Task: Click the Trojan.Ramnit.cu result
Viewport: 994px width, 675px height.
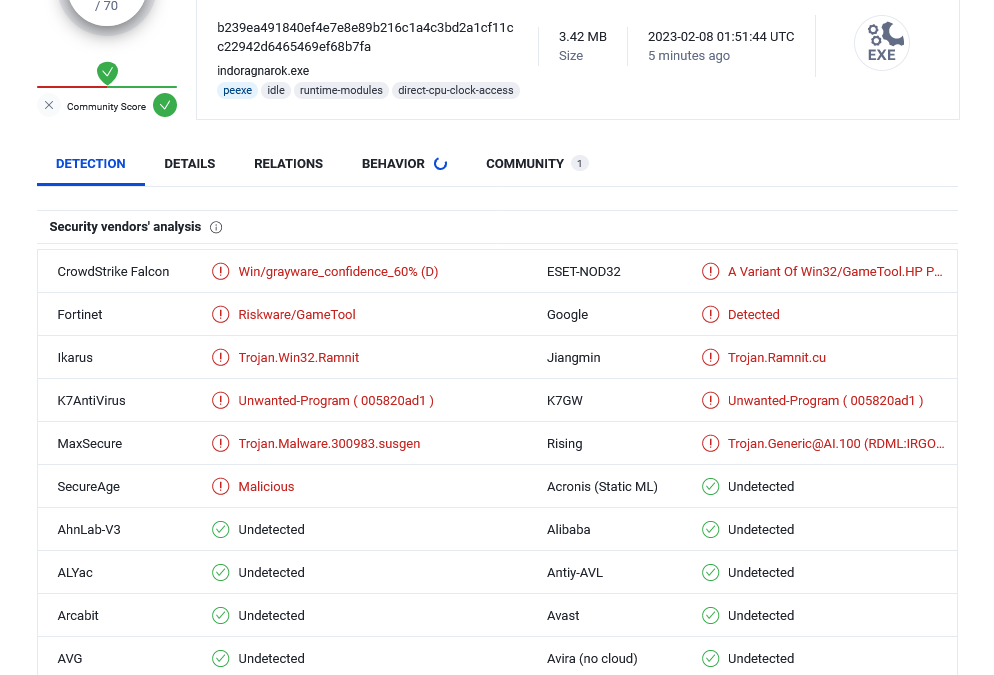Action: (777, 358)
